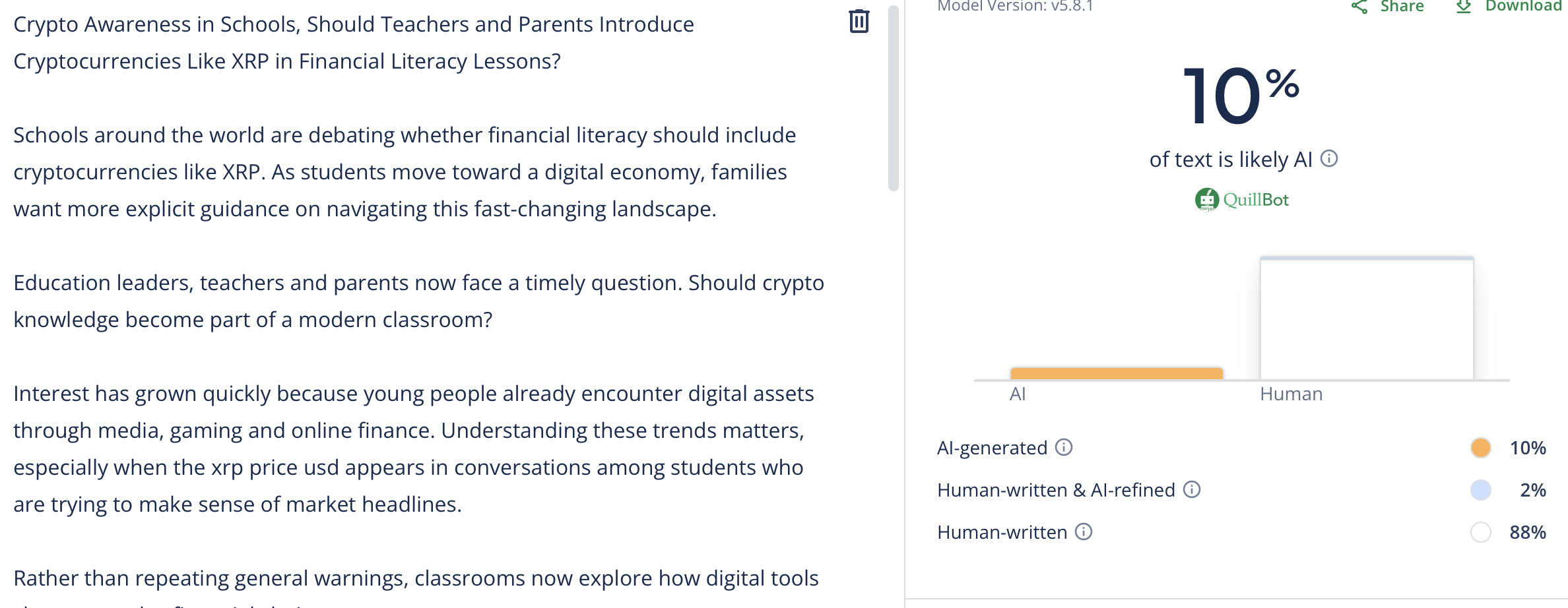
Task: Open info icon for Human-written & AI-refined
Action: pos(1192,489)
